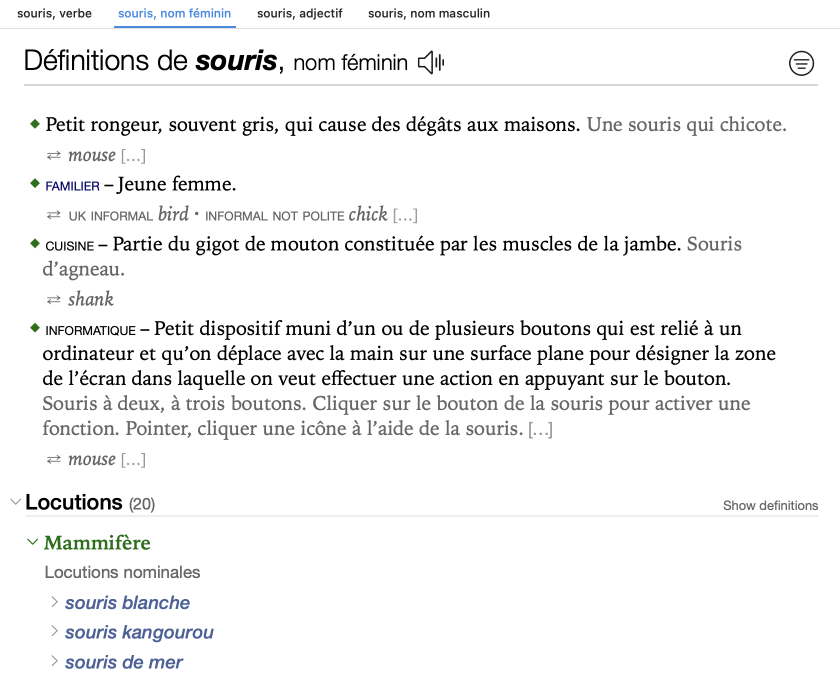Click the green diamond bullet beside FAMILIER
Viewport: 840px width, 684px height.
tap(35, 184)
